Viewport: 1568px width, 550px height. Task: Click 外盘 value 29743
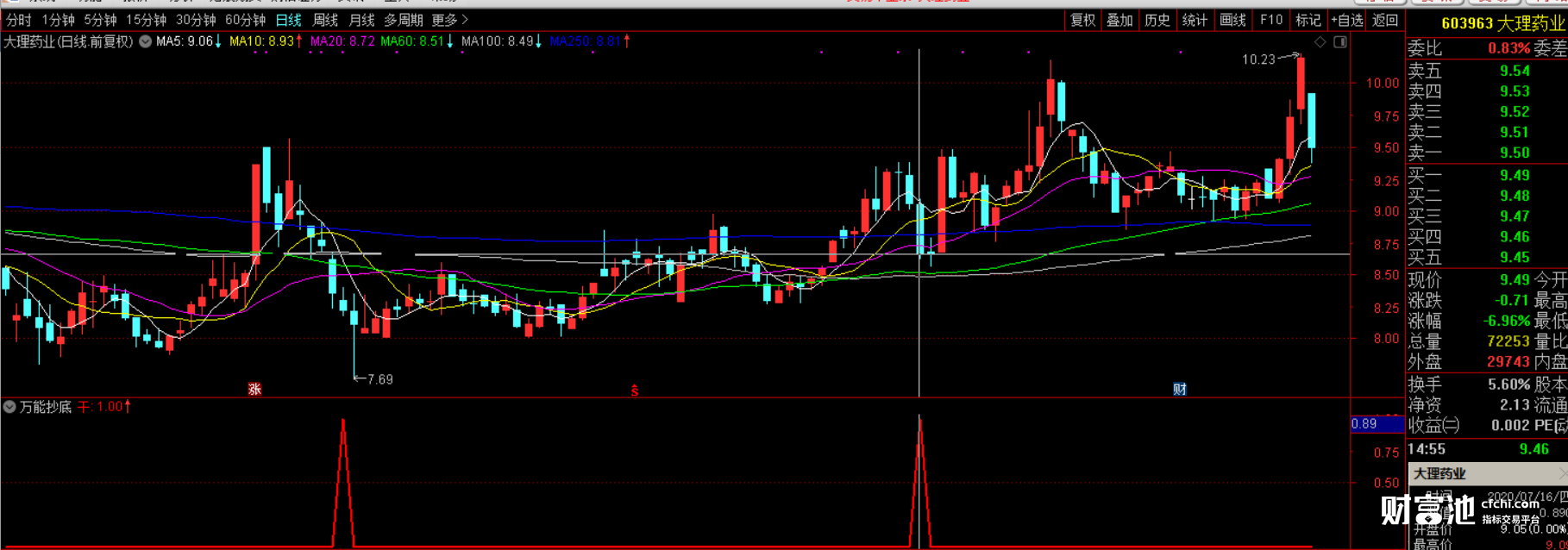coord(1508,362)
